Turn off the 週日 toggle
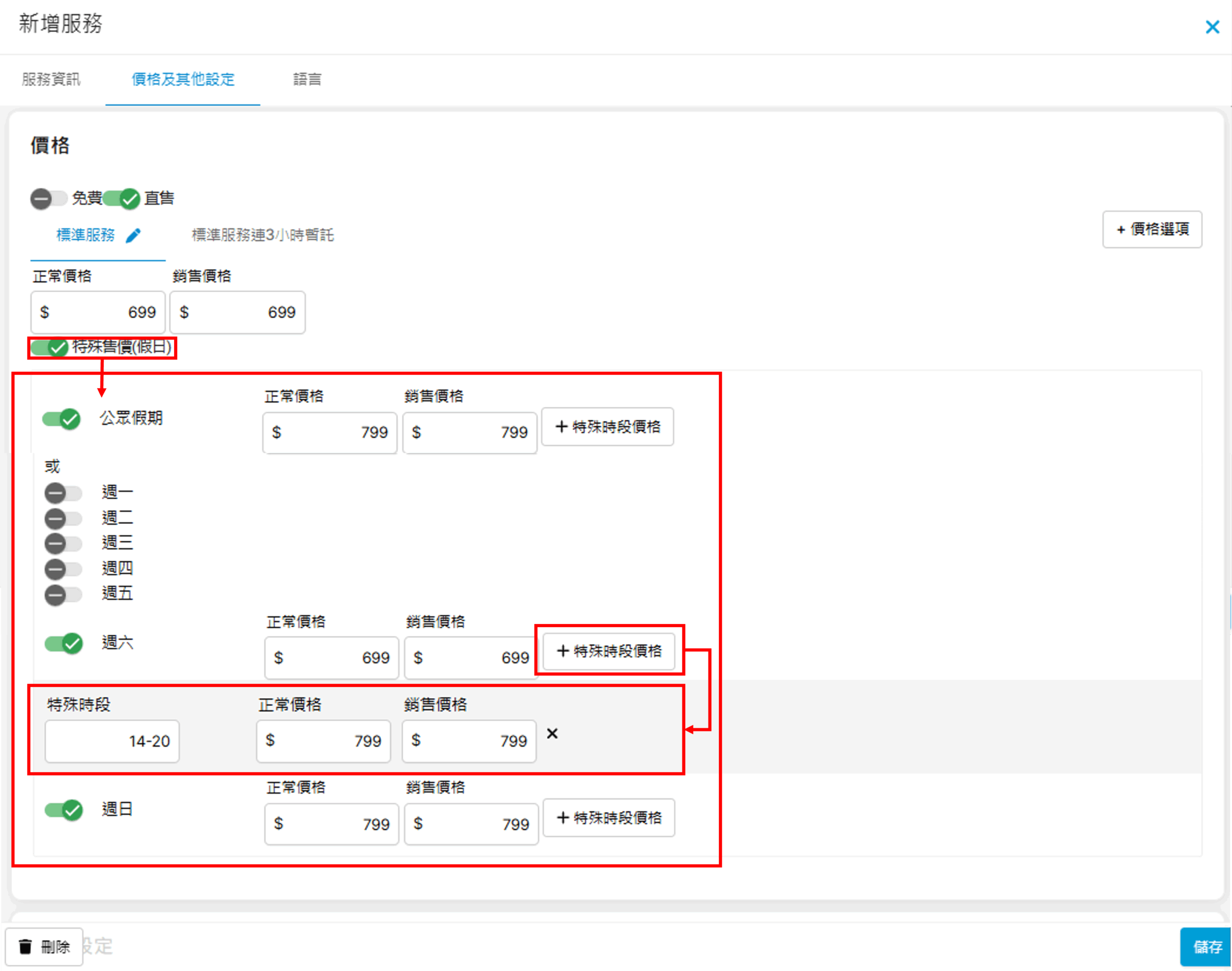1232x971 pixels. (x=64, y=810)
